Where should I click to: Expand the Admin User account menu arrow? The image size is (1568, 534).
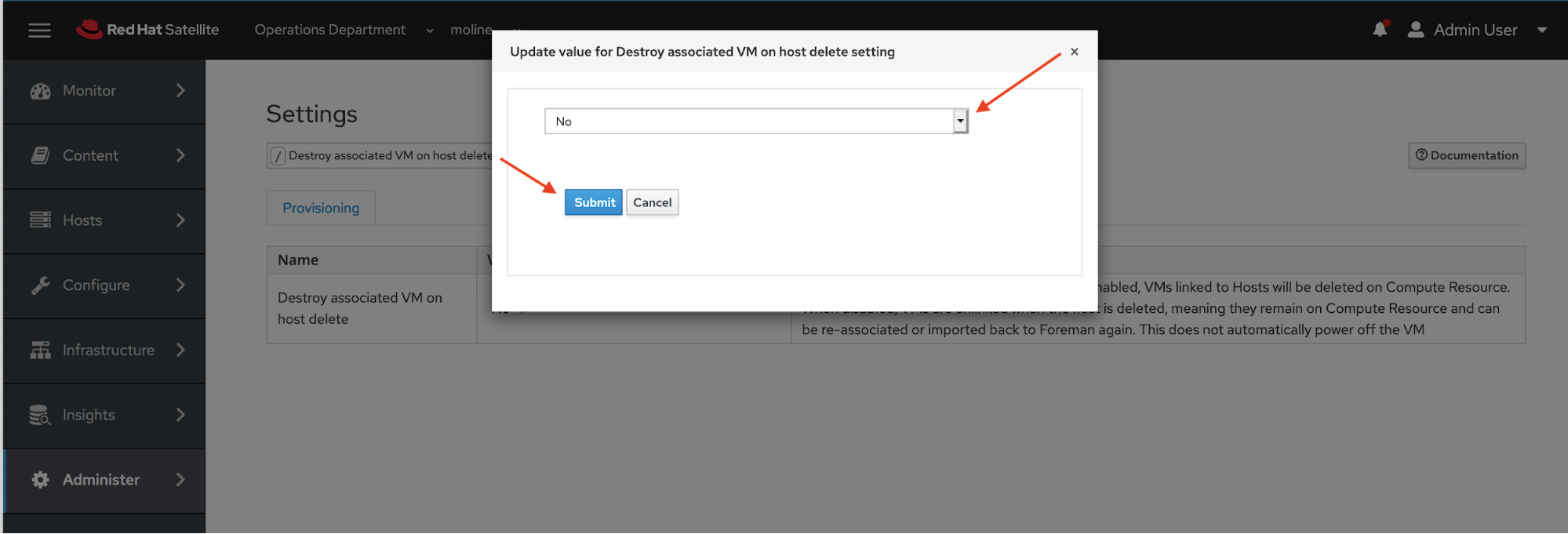[1542, 30]
